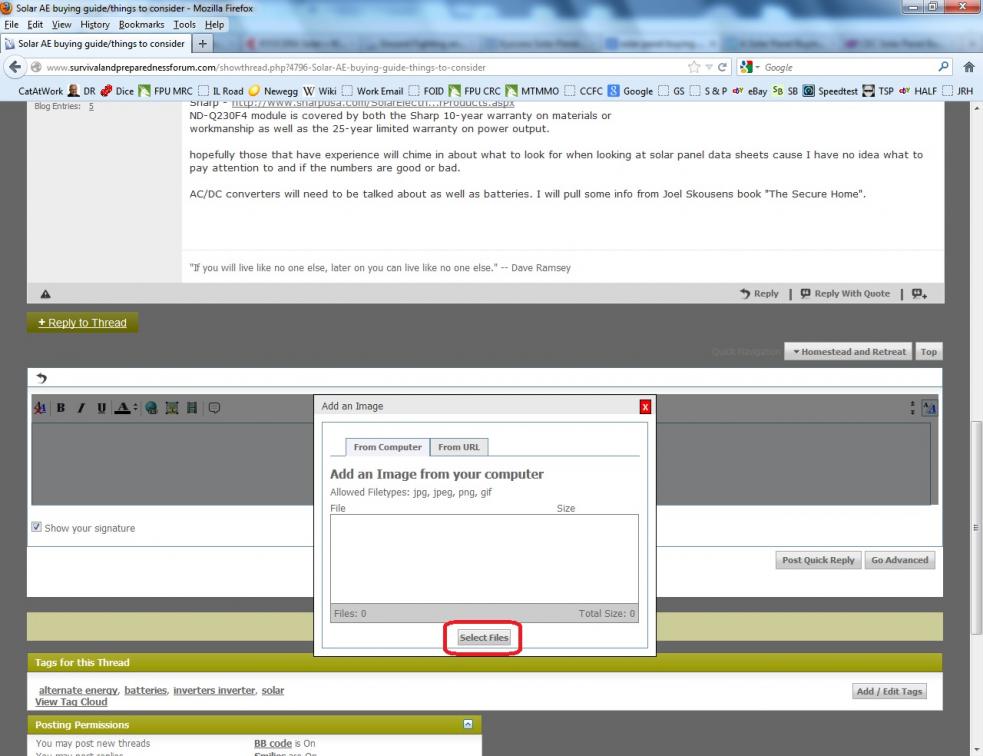Collapse the Posting Permissions panel
The width and height of the screenshot is (983, 756).
[466, 723]
